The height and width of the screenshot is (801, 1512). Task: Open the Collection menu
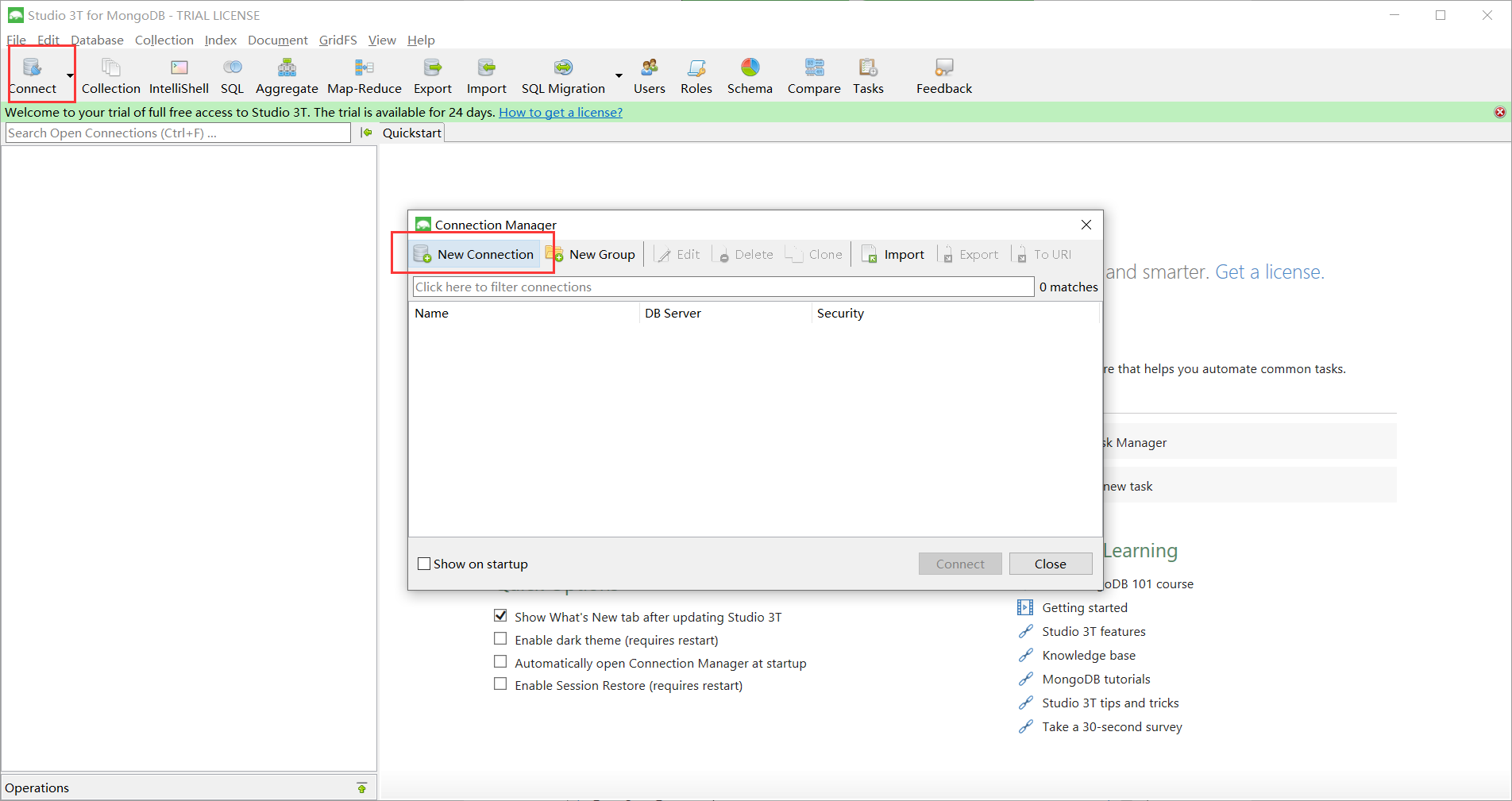pyautogui.click(x=164, y=40)
